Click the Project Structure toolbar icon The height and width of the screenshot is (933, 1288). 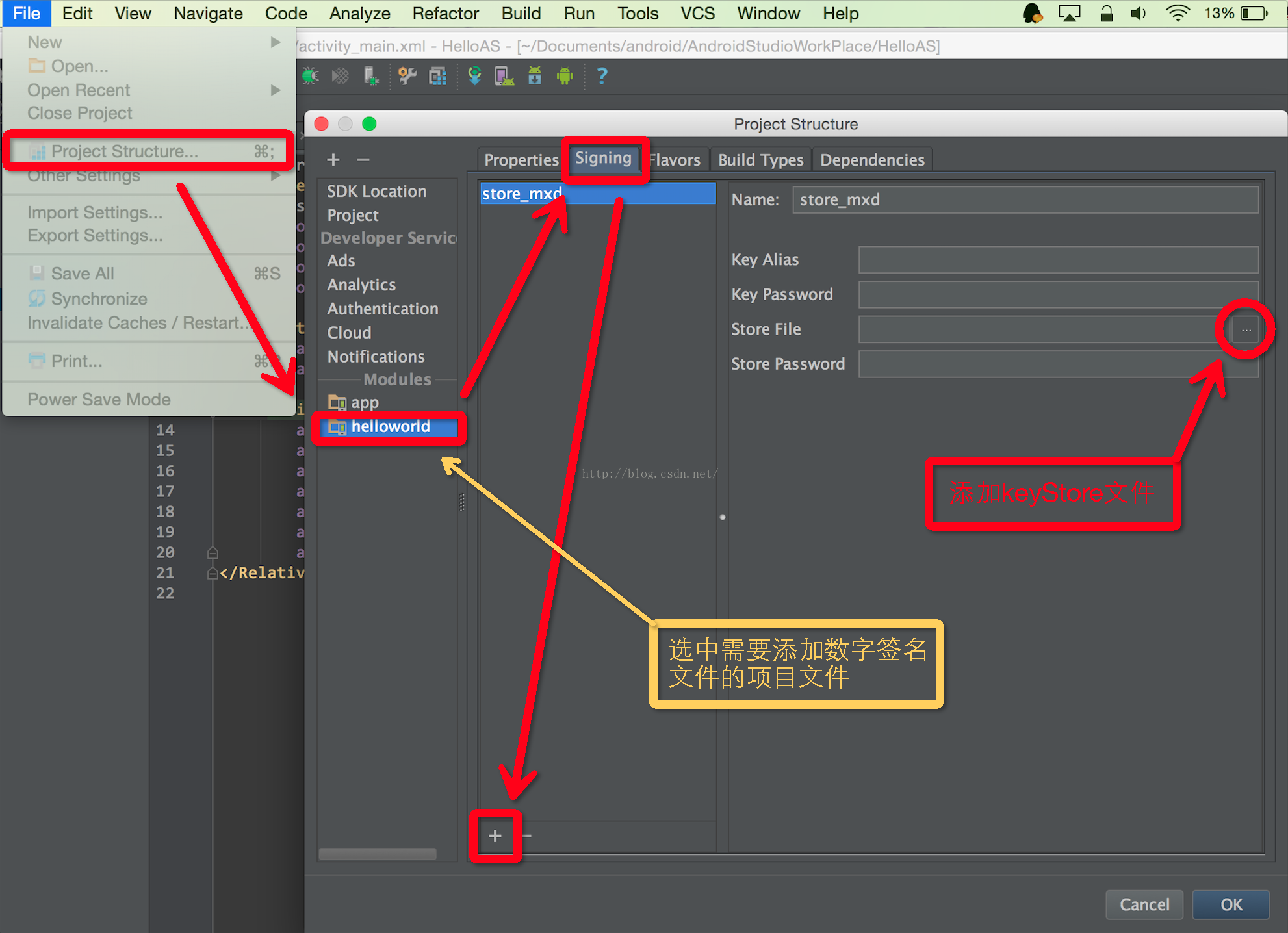click(438, 76)
